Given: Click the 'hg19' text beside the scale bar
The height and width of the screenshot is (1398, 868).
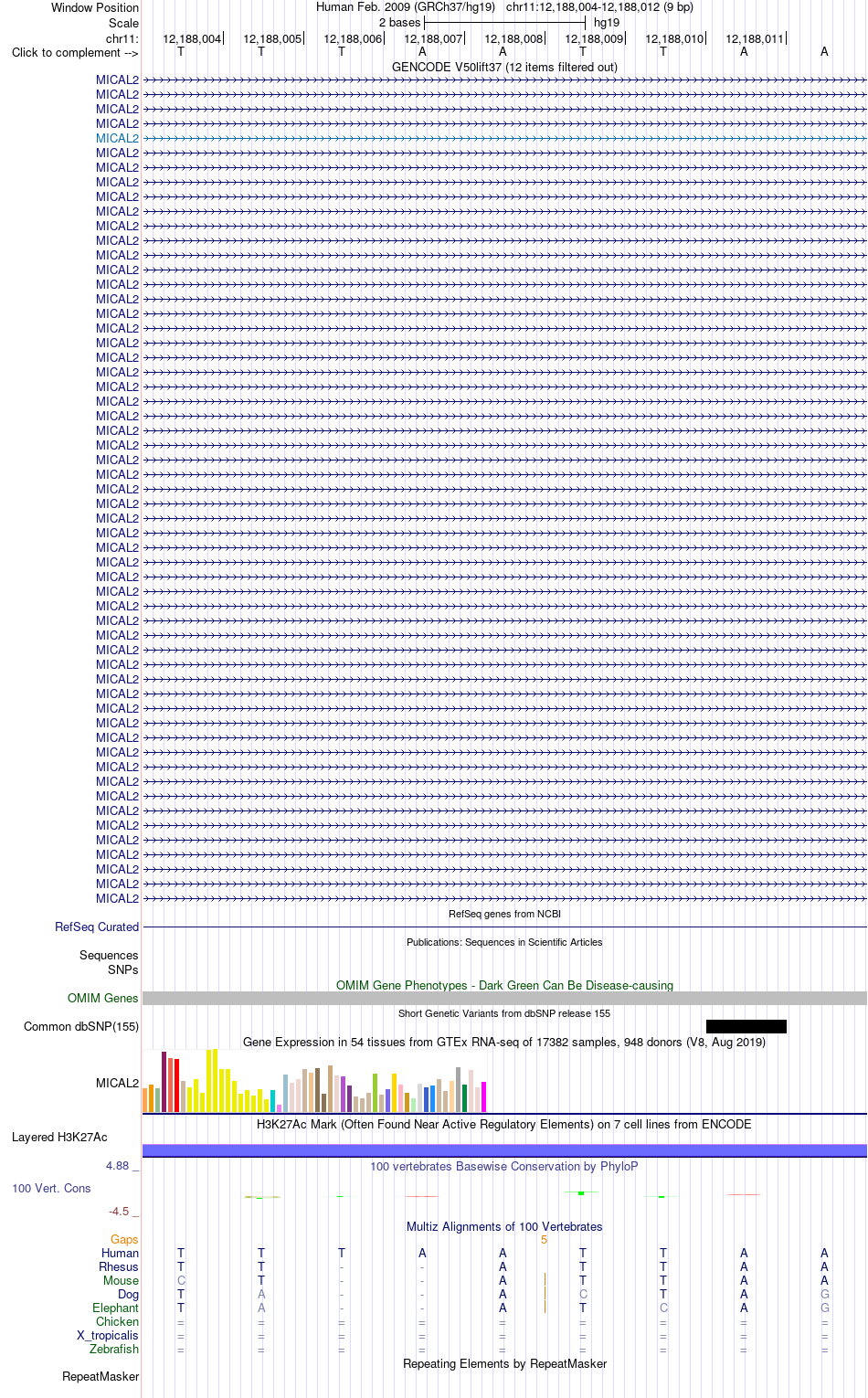Looking at the screenshot, I should point(607,22).
